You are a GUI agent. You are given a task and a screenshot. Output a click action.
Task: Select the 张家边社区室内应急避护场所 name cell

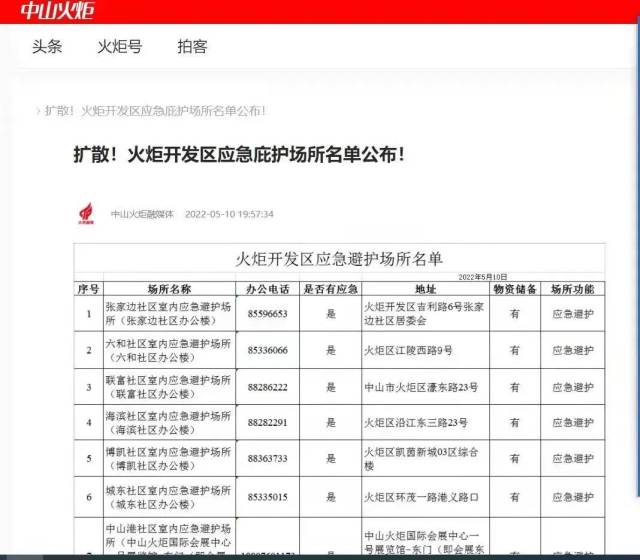tap(169, 313)
